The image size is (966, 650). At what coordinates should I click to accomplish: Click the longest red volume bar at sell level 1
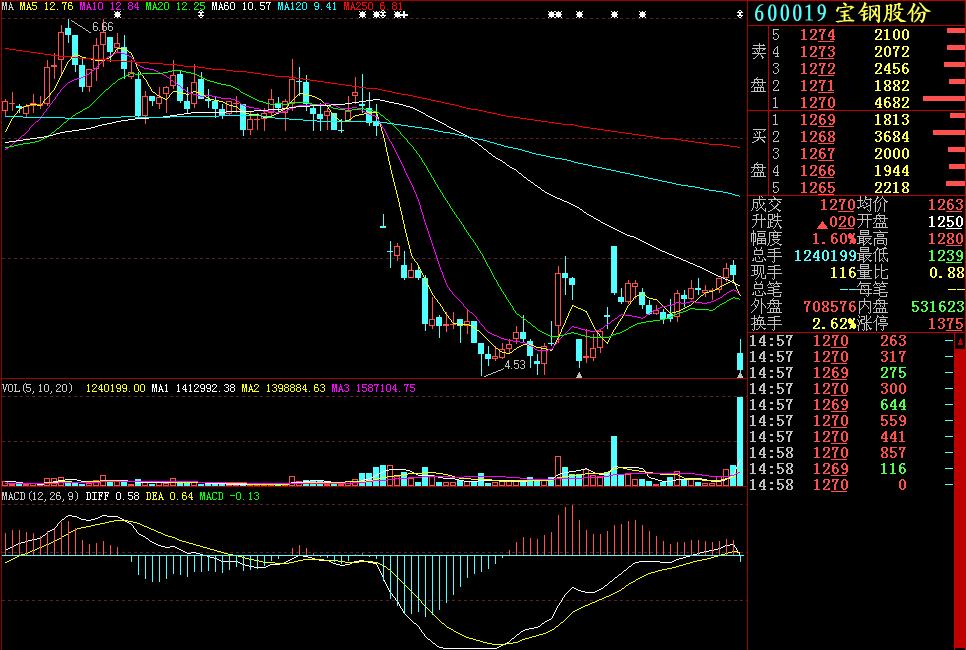pyautogui.click(x=942, y=102)
